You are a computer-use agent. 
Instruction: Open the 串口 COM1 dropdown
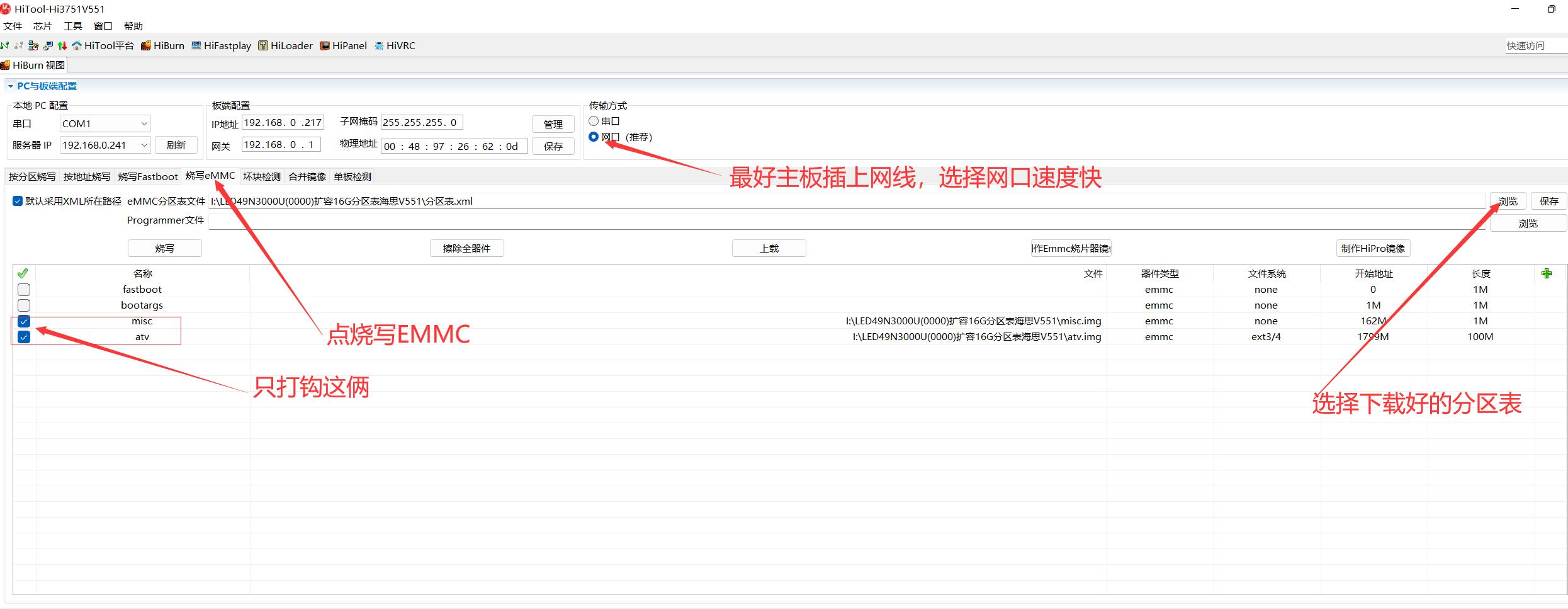(105, 123)
